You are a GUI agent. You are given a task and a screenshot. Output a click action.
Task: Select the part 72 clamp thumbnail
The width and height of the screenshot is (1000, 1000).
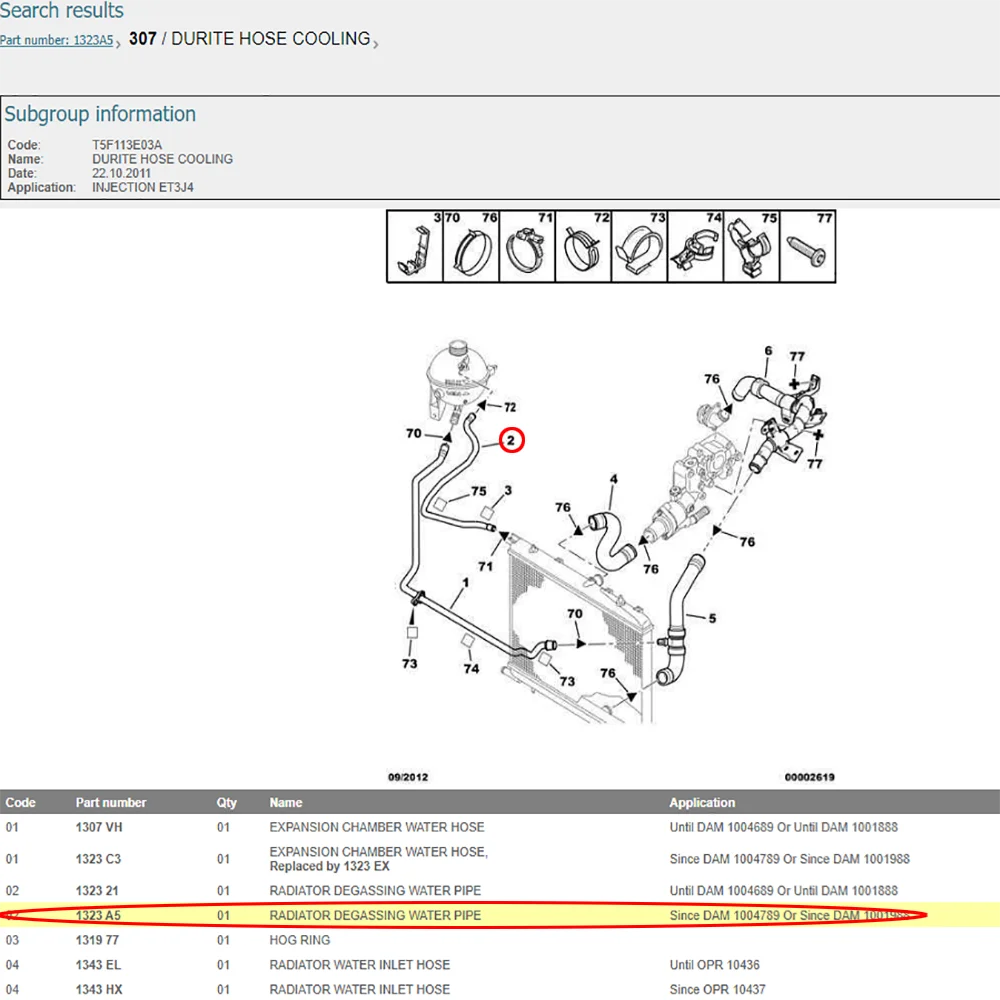click(x=583, y=246)
